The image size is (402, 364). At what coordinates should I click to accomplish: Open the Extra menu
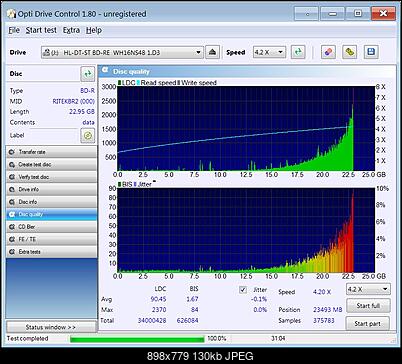(x=71, y=30)
